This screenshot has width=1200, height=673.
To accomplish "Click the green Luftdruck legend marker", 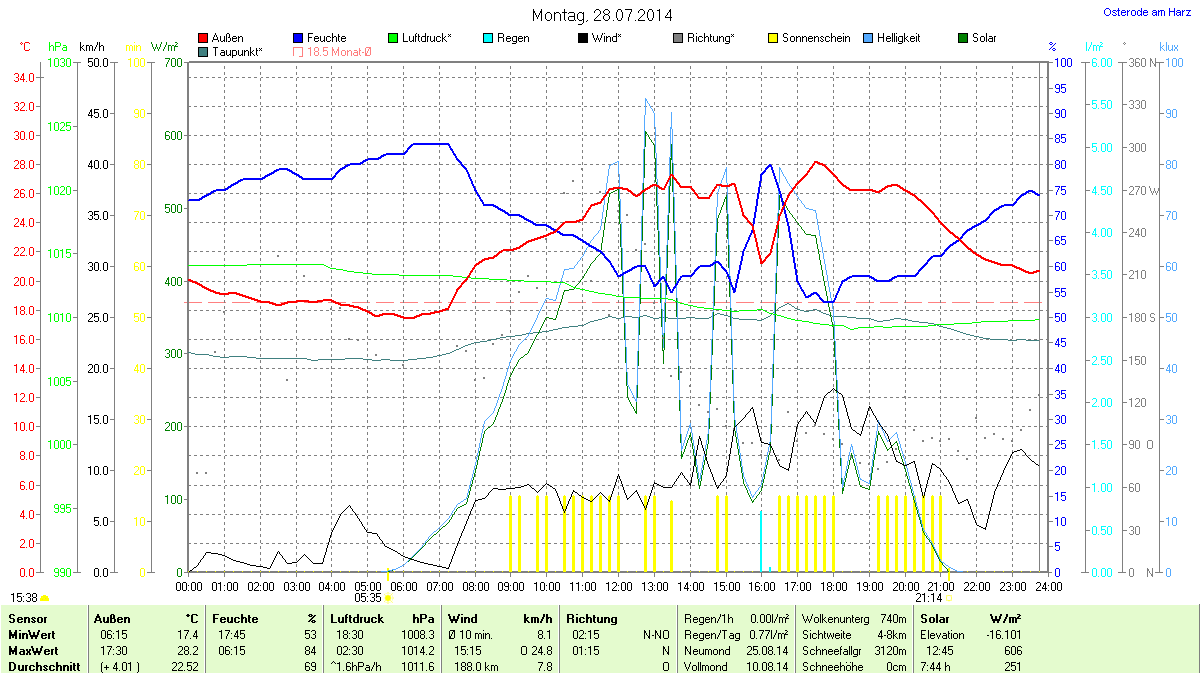I will point(394,38).
